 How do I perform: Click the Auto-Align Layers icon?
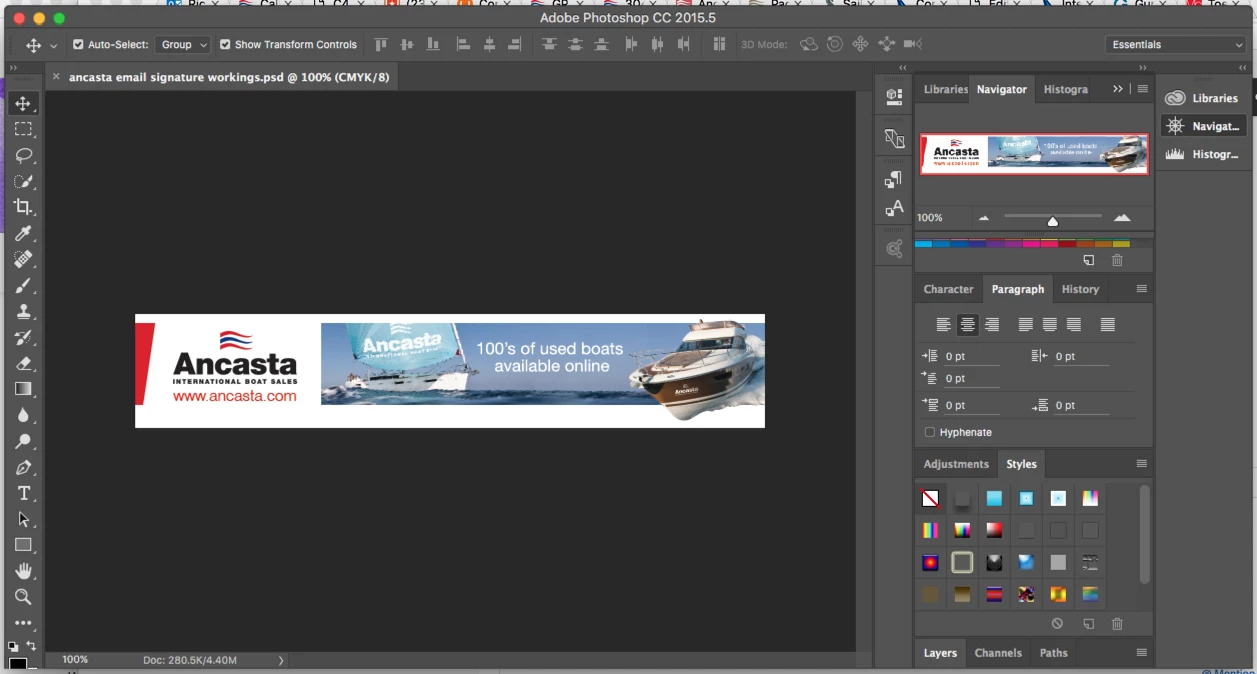pyautogui.click(x=719, y=45)
